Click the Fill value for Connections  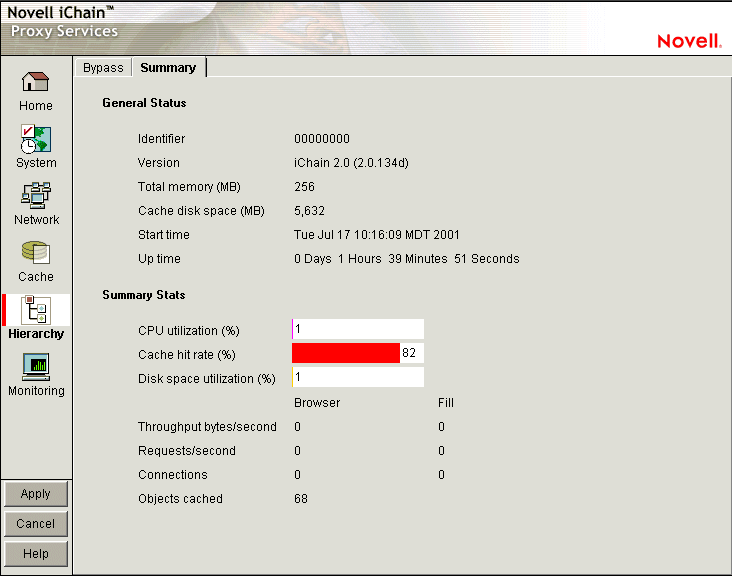point(441,475)
